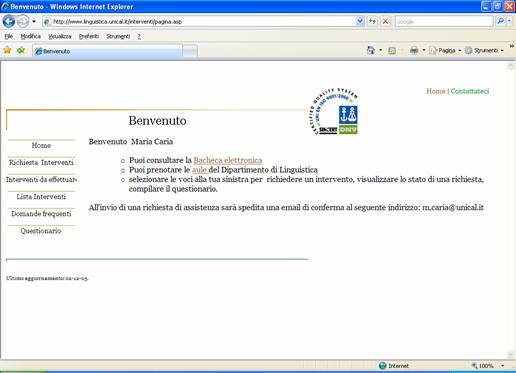Open the File menu
This screenshot has height=373, width=516.
click(9, 36)
